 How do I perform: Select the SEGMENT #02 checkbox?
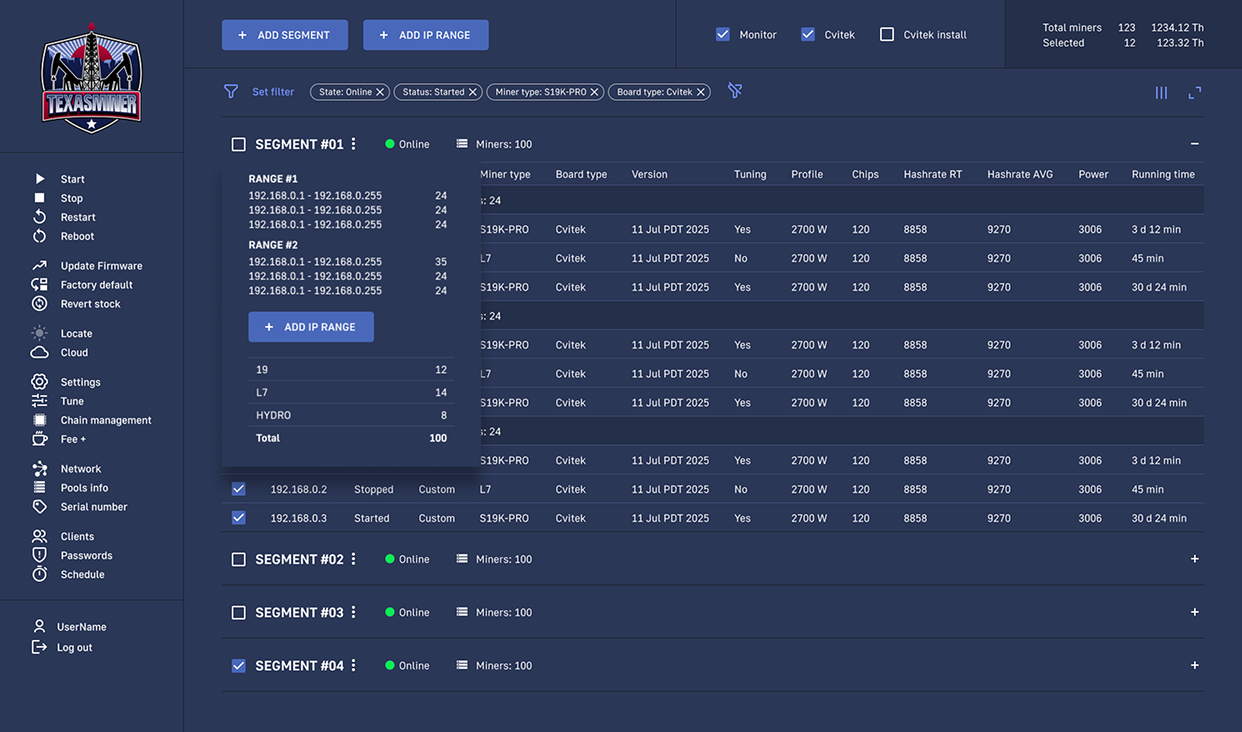[238, 559]
